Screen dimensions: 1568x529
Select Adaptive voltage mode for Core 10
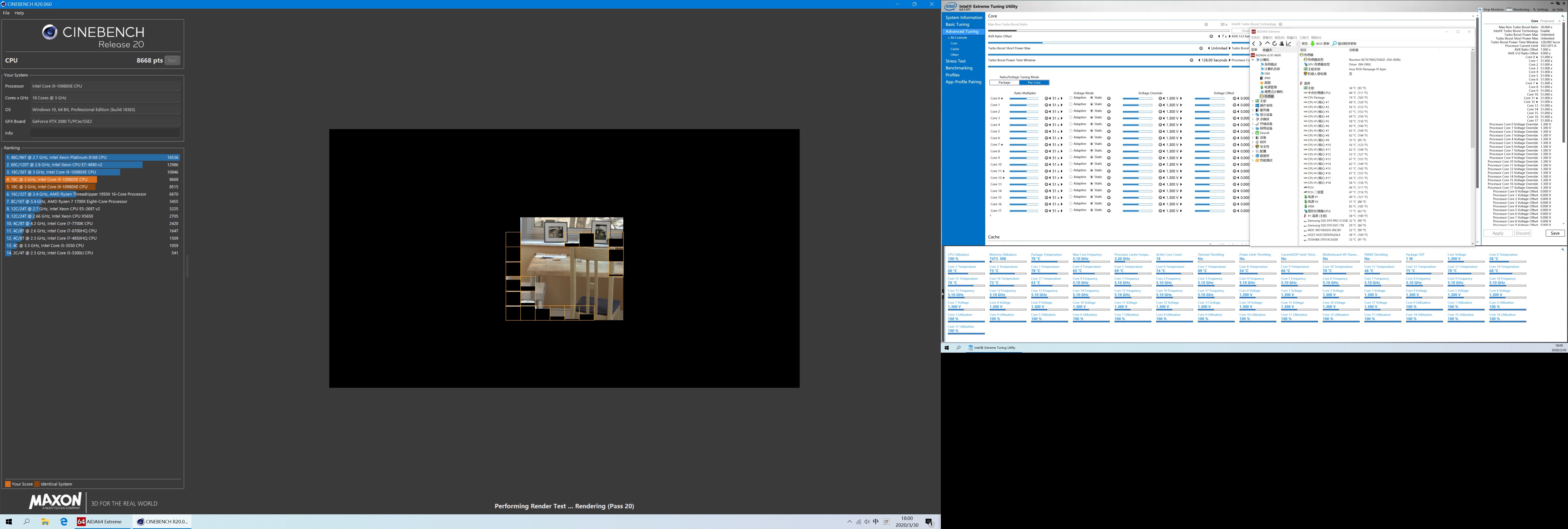click(x=1071, y=164)
